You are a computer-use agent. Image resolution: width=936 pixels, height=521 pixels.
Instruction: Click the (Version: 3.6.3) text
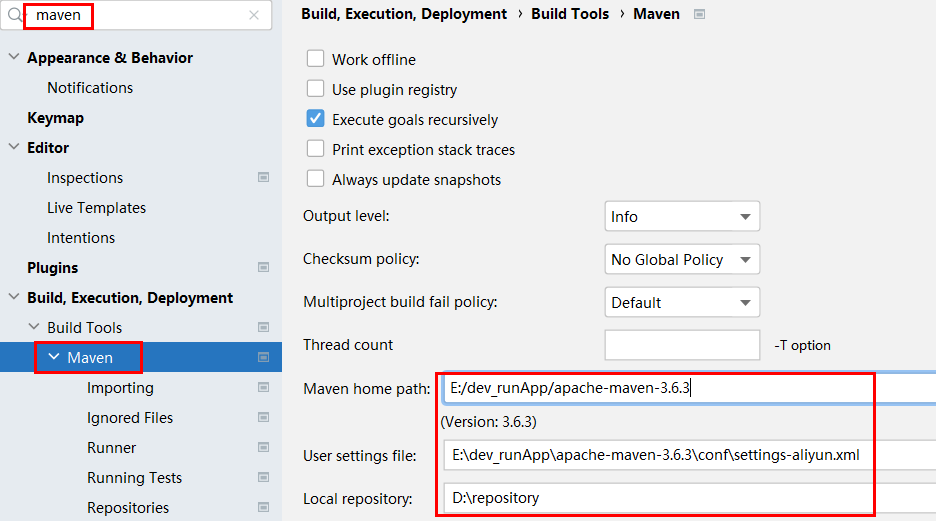click(488, 422)
